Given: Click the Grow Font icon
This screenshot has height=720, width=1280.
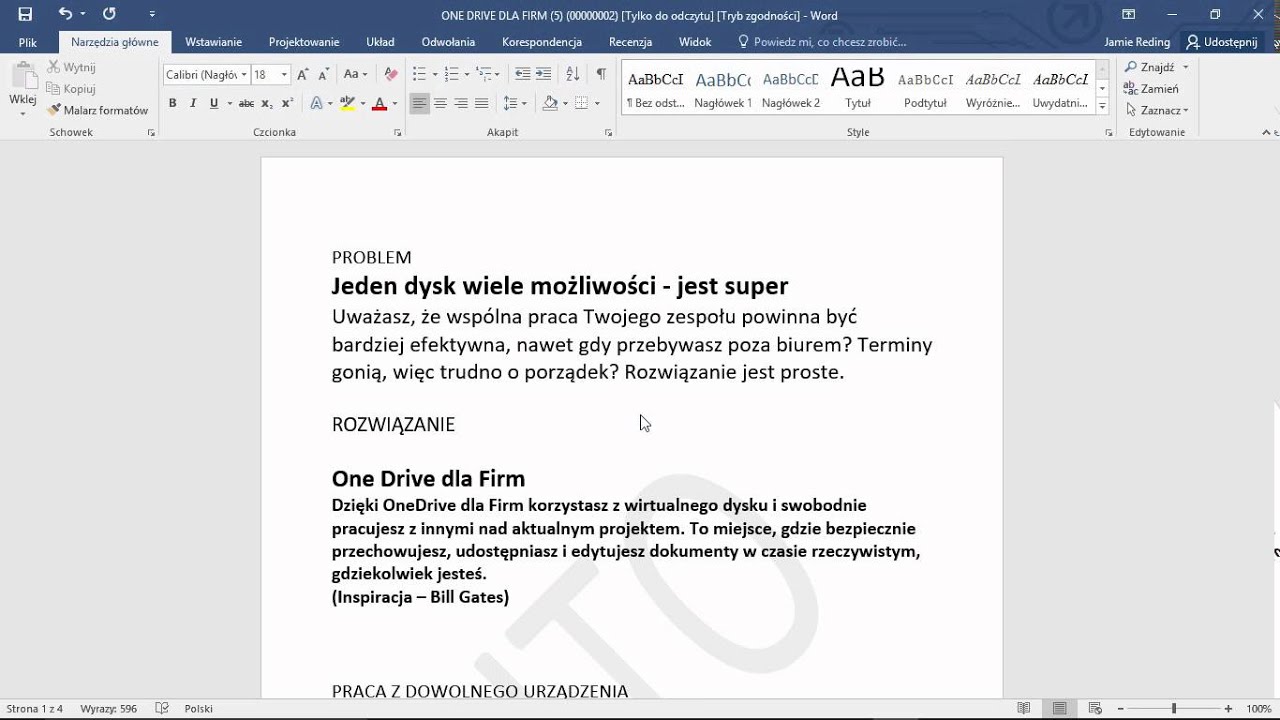Looking at the screenshot, I should [304, 75].
